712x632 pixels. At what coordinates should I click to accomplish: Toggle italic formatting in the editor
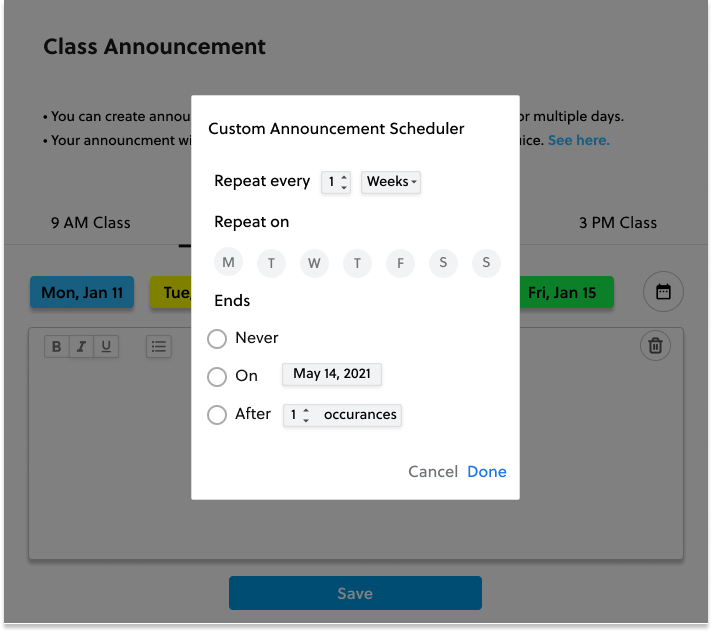pyautogui.click(x=81, y=346)
